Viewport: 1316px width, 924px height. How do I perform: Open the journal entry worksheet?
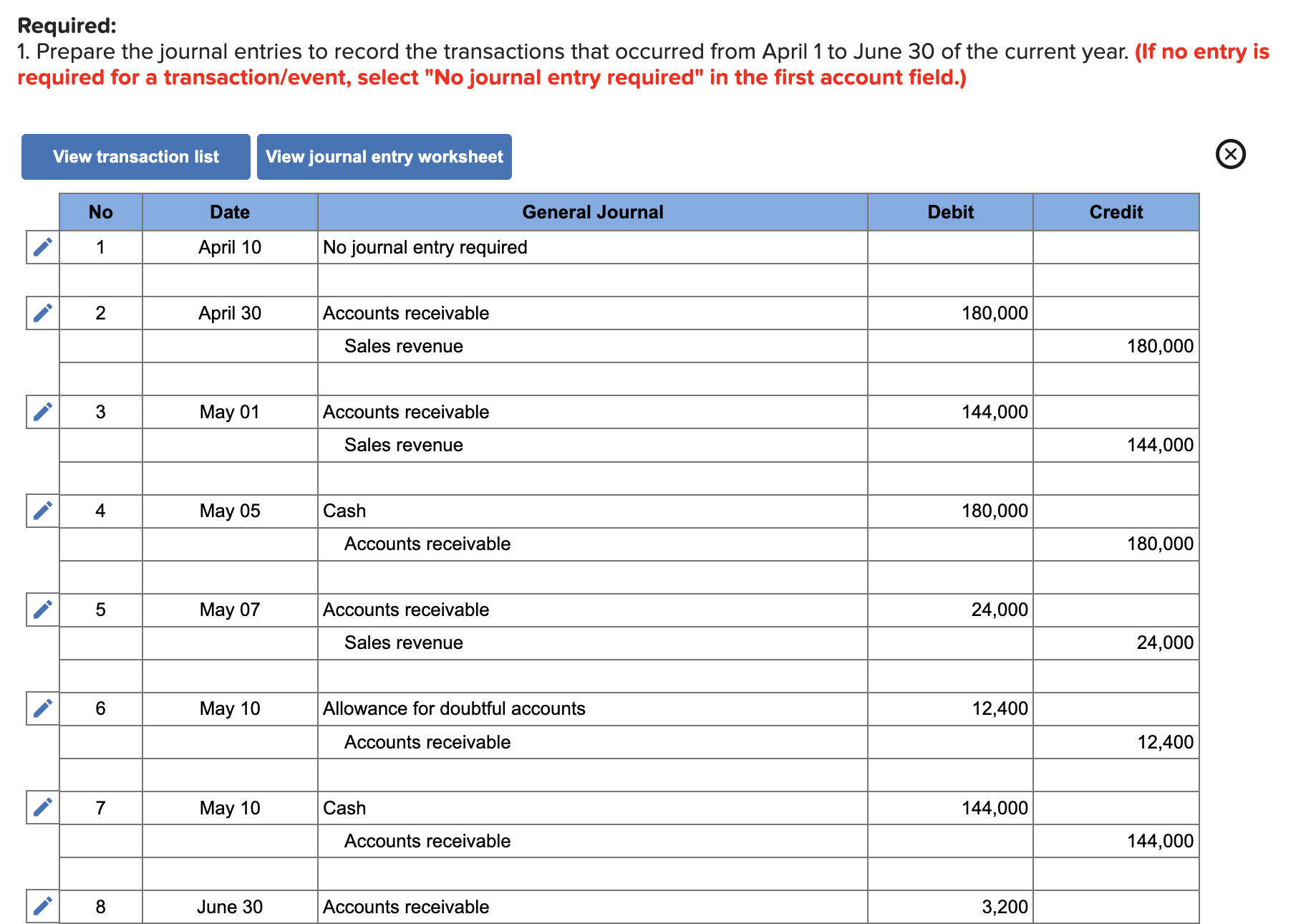coord(384,156)
